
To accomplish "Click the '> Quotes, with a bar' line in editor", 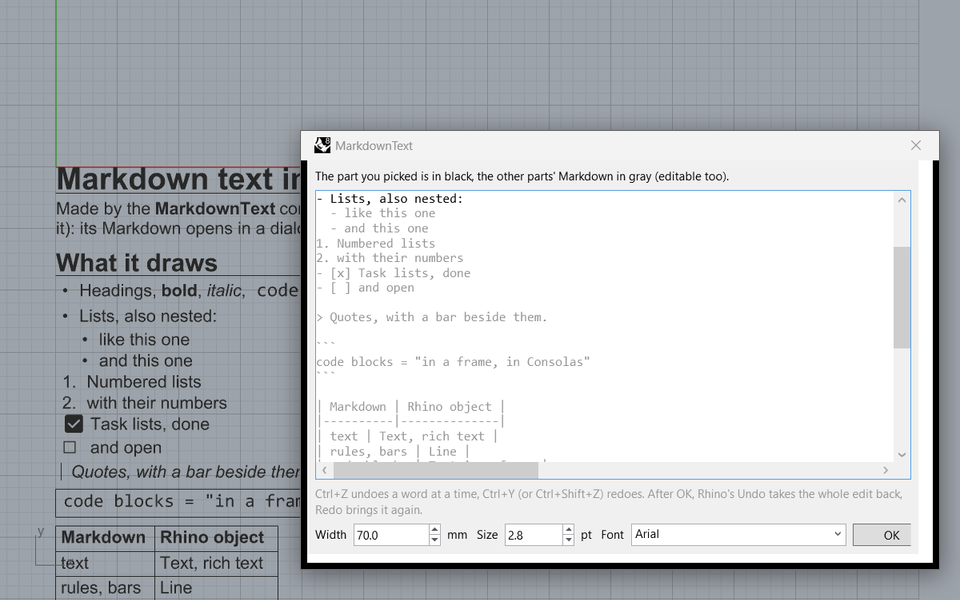I will pyautogui.click(x=432, y=317).
